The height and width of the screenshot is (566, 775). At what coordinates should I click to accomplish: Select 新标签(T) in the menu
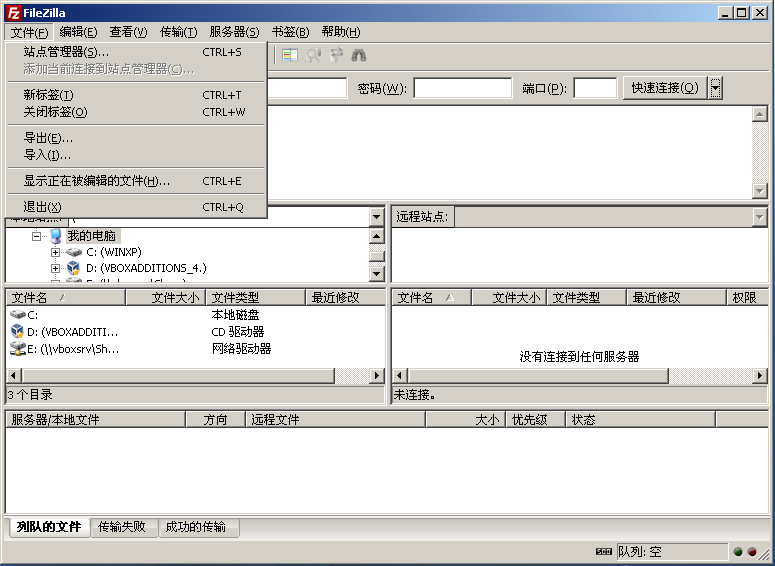click(136, 94)
